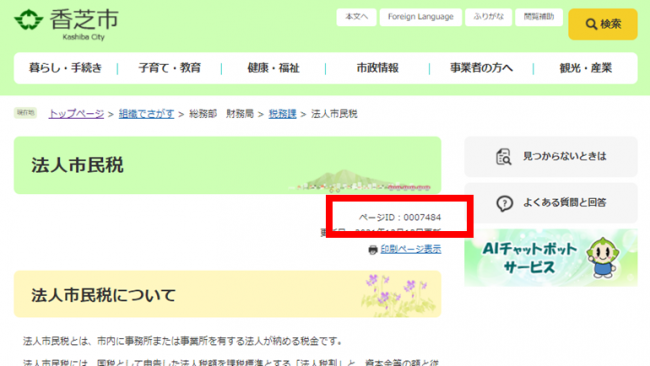Open 健康・福祉 menu

(274, 68)
